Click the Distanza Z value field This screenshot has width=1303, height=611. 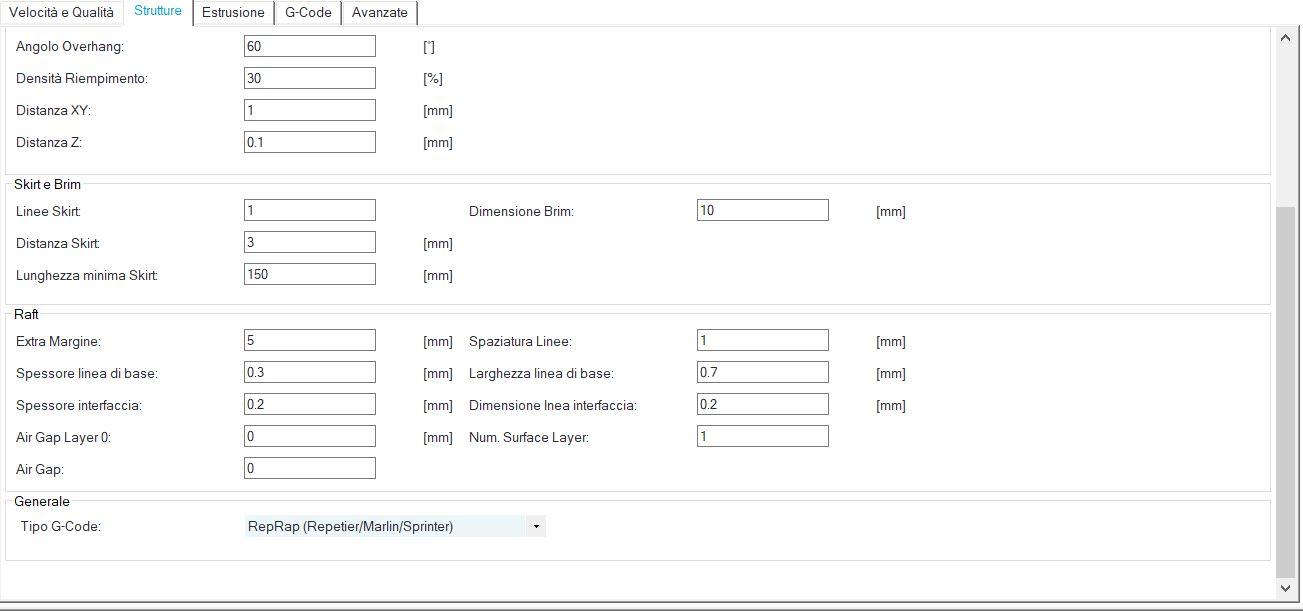pos(310,142)
